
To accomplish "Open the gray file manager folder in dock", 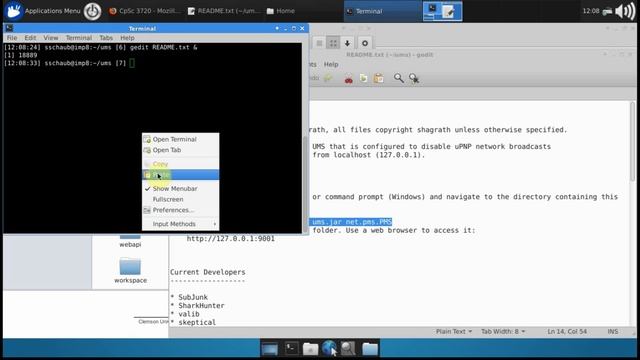I will [x=310, y=349].
